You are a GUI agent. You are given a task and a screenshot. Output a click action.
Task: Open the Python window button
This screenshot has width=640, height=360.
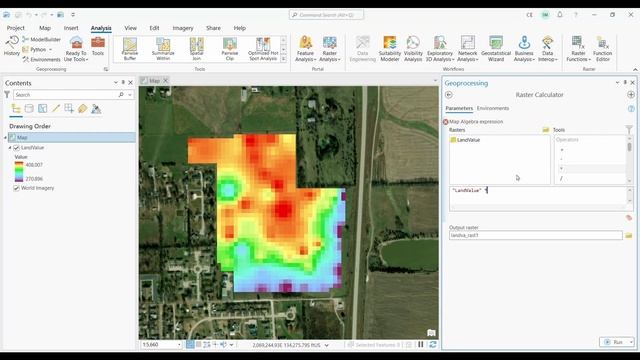[38, 49]
